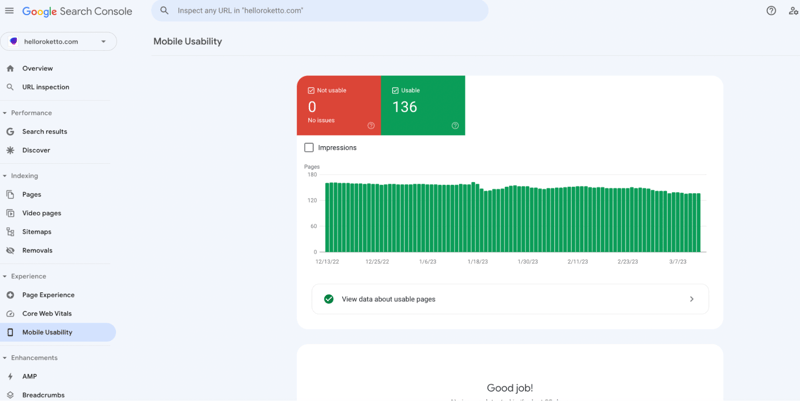Open the hamburger main menu icon
800x401 pixels.
(x=9, y=11)
